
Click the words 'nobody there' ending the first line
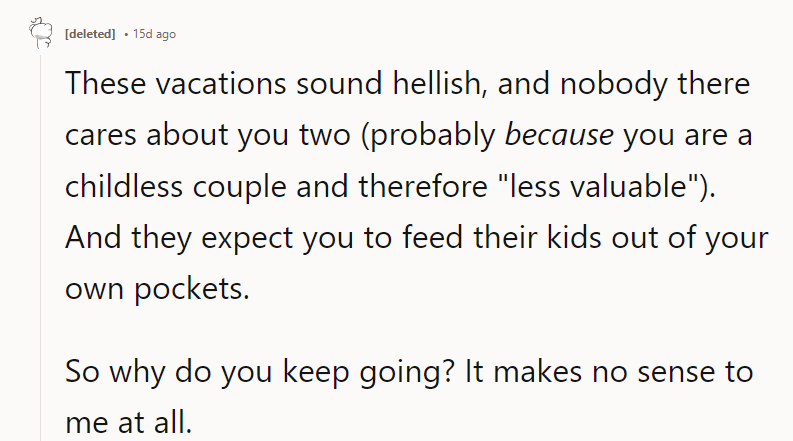point(654,83)
